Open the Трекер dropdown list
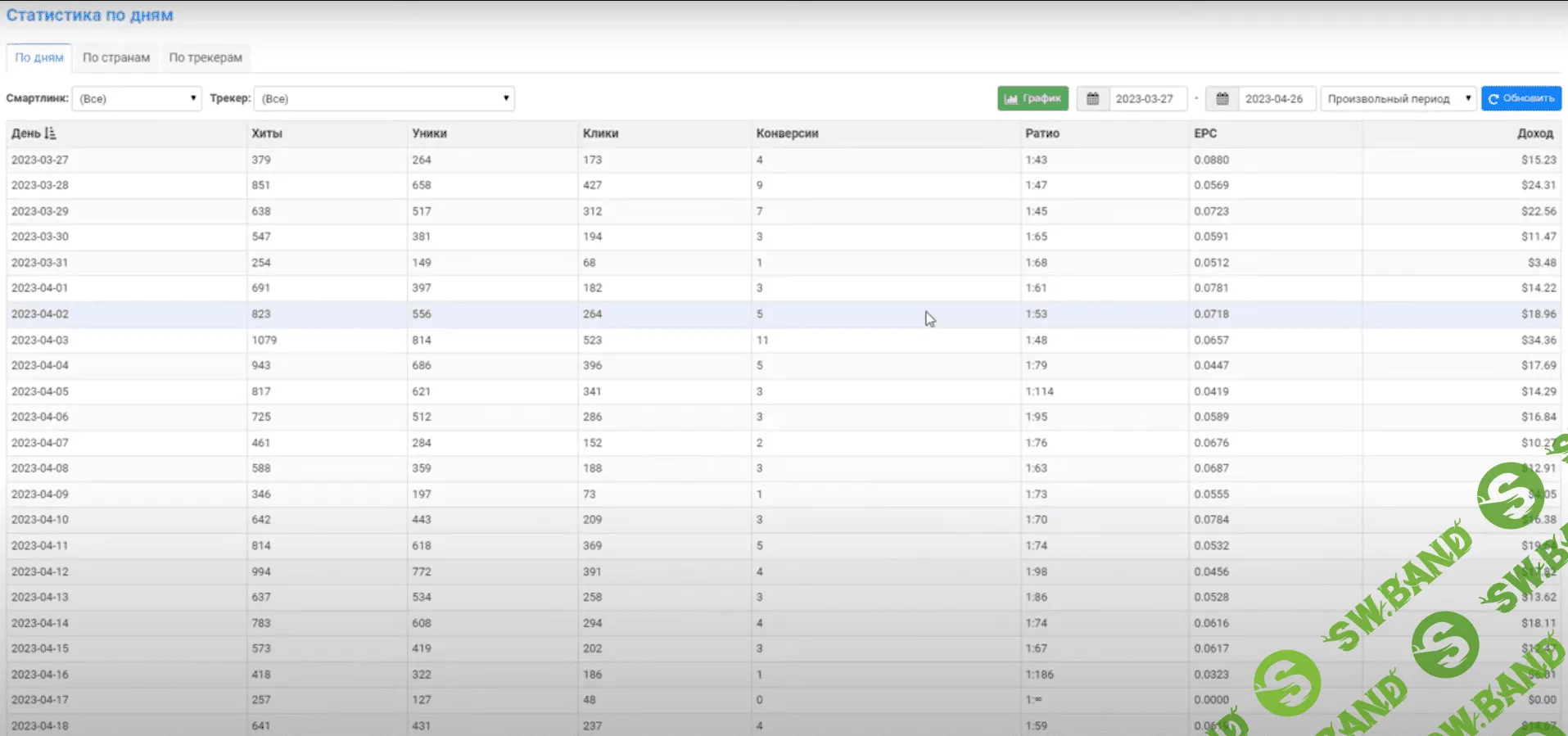 coord(383,99)
